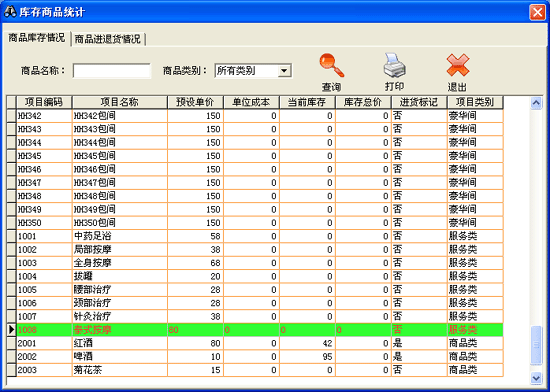Click the scrollbar down arrow
The width and height of the screenshot is (550, 392).
[x=536, y=378]
